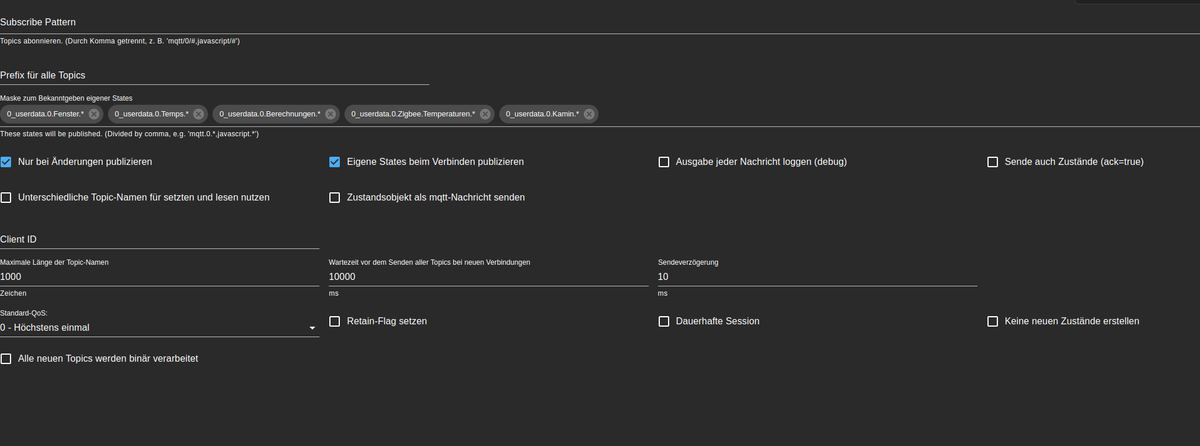Delete the 0_userdata.0.Berechnungen.* chip
The image size is (1200, 446).
330,114
